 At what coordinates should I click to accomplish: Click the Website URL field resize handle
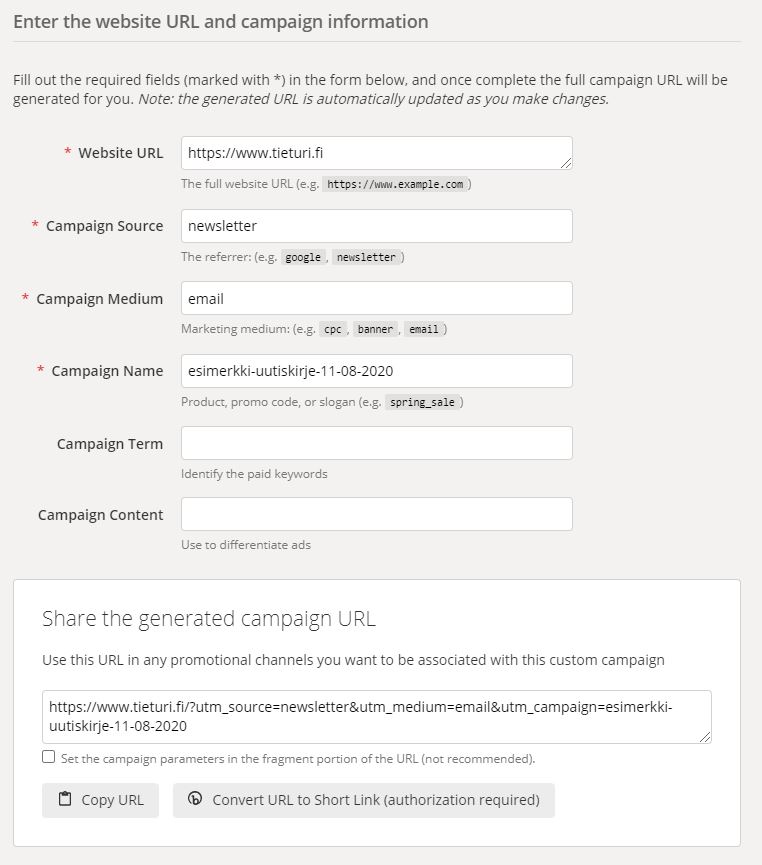tap(566, 162)
